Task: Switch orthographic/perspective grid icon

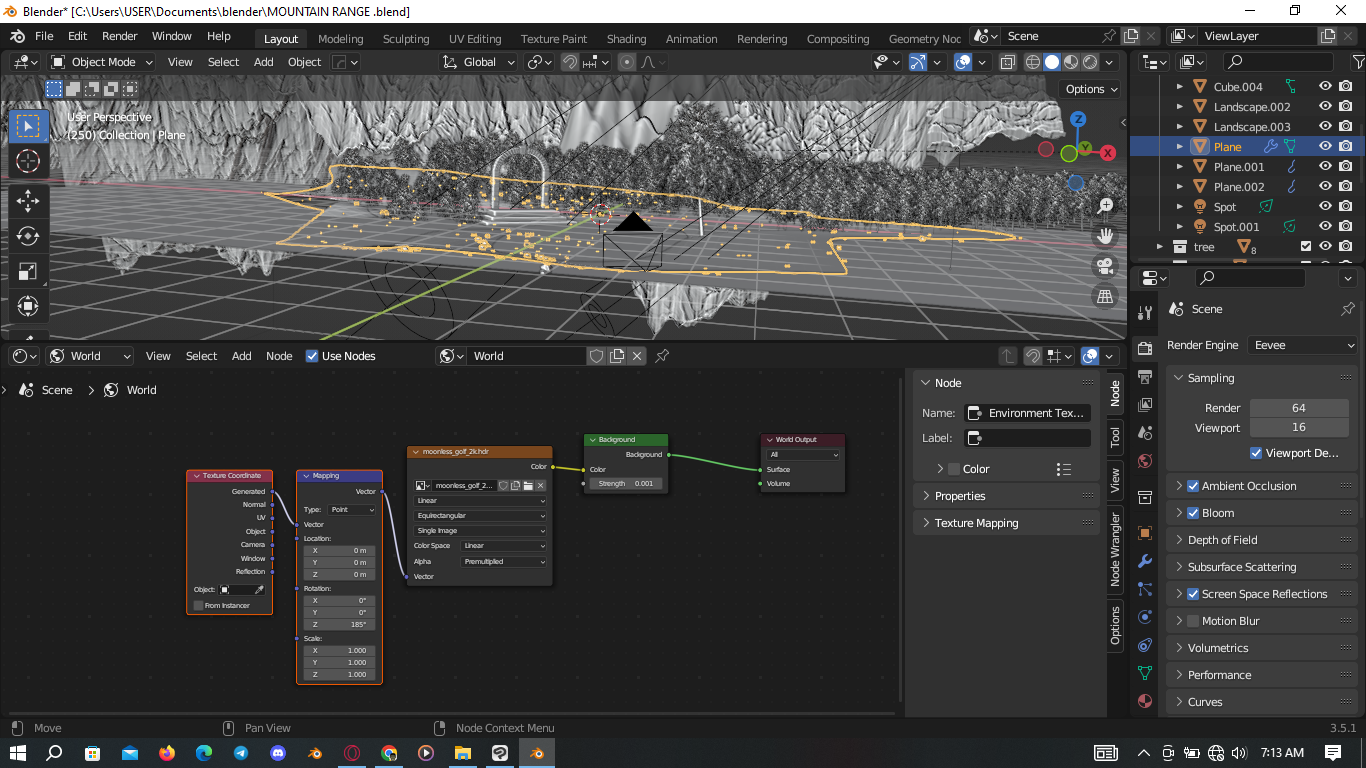Action: pyautogui.click(x=1105, y=296)
